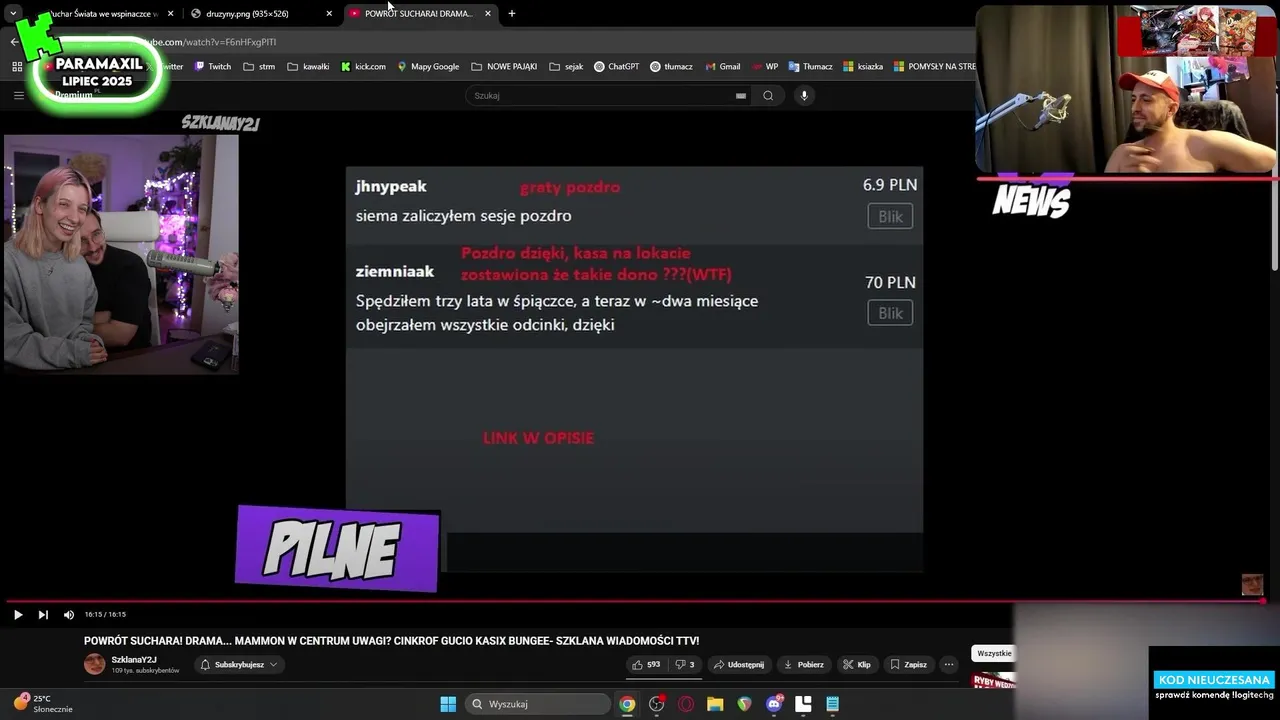Go back with the browser arrow
The width and height of the screenshot is (1280, 720).
[x=14, y=42]
